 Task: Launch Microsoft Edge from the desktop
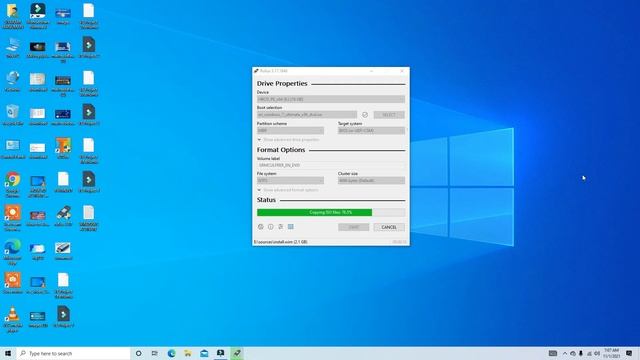click(13, 252)
